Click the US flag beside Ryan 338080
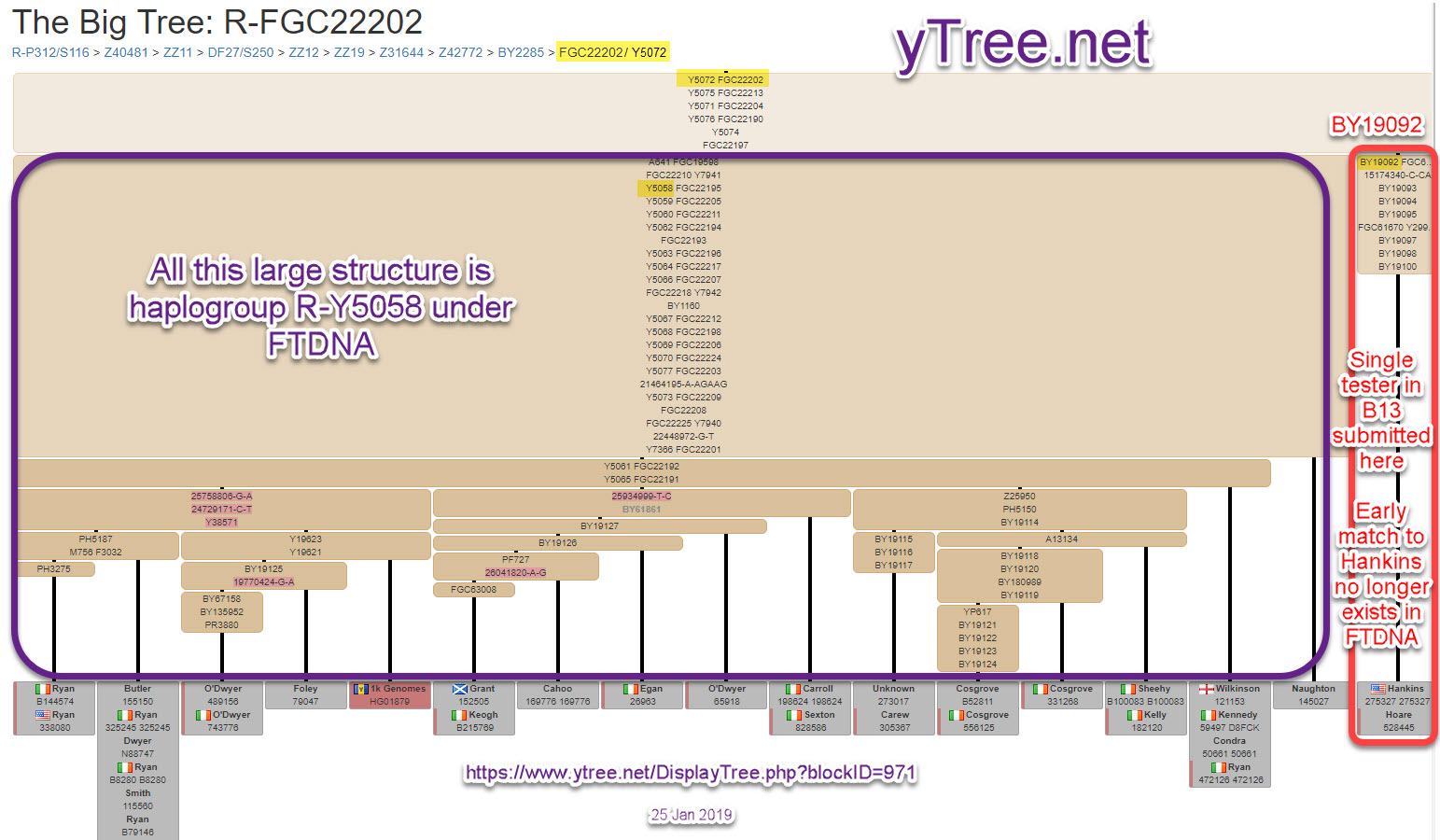The height and width of the screenshot is (840, 1440). (43, 715)
